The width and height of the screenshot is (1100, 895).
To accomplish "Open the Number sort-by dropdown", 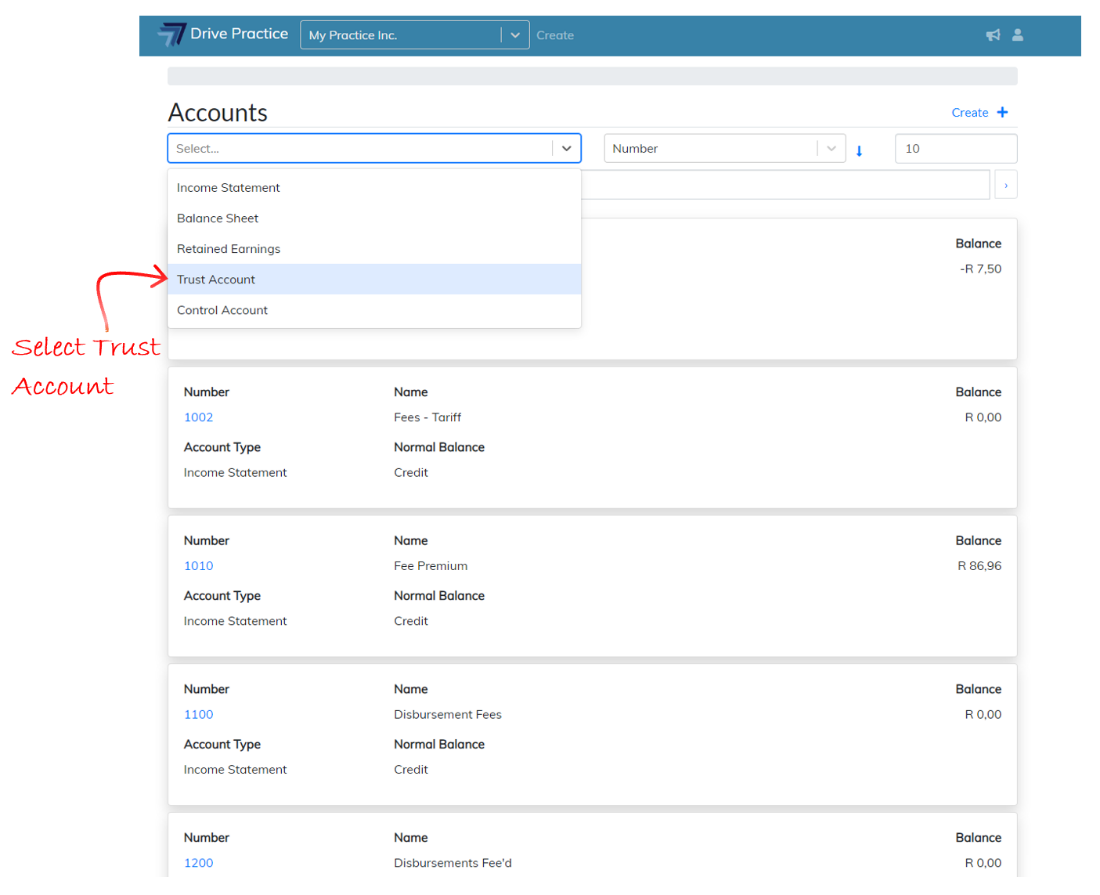I will coord(724,149).
